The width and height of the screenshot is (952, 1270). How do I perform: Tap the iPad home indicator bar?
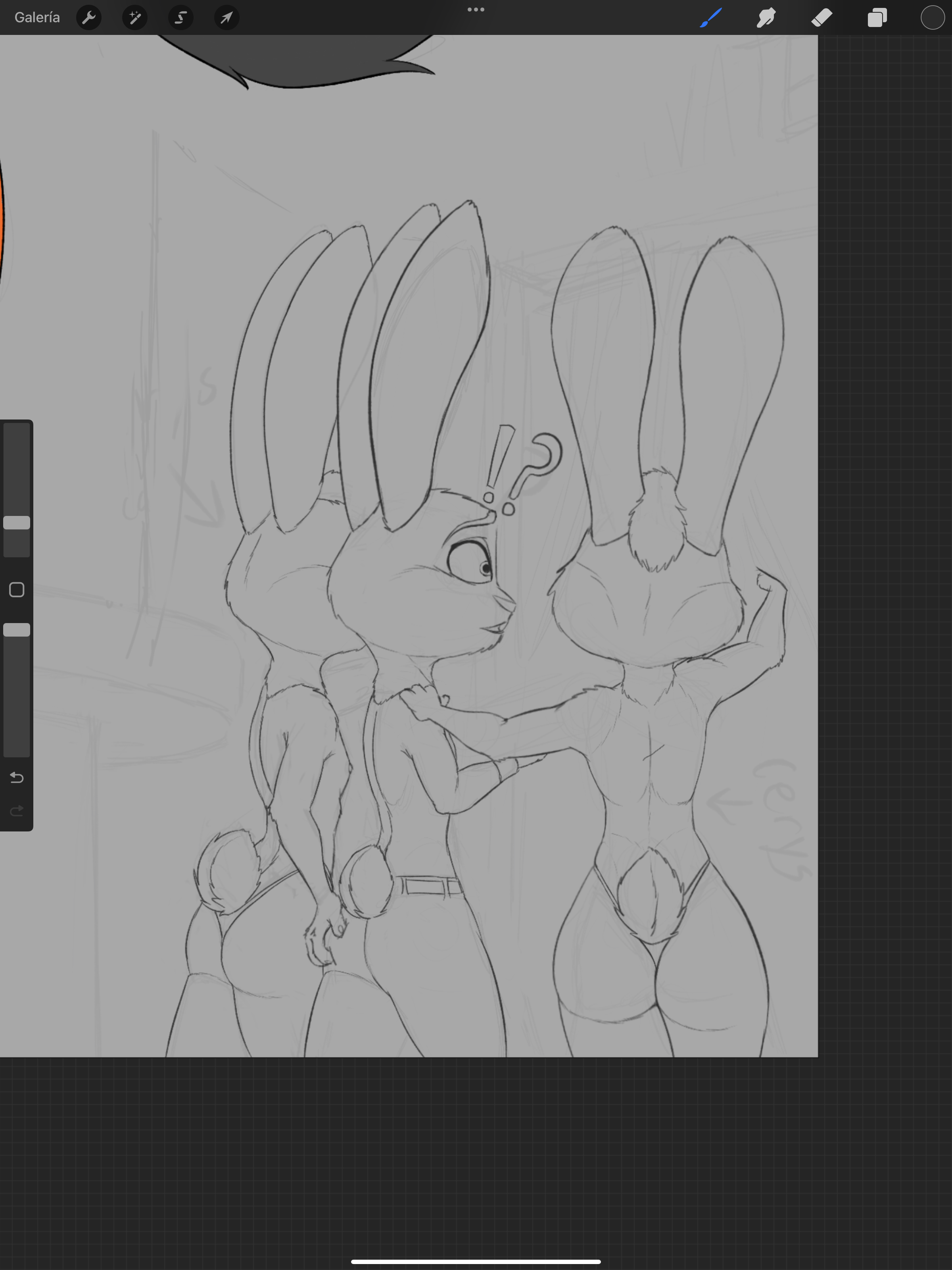(476, 1261)
